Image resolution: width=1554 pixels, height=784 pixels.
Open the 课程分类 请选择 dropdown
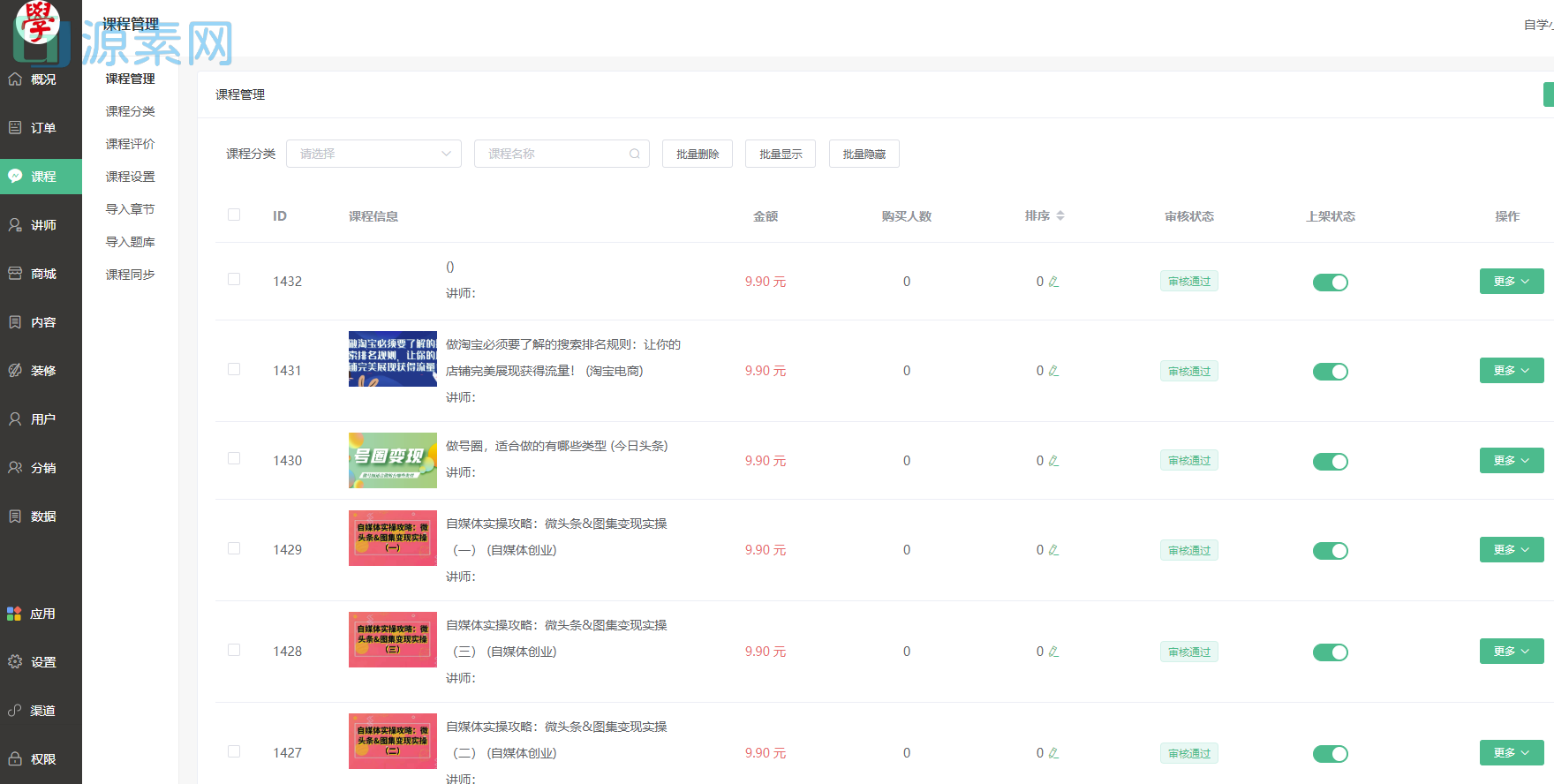point(373,154)
